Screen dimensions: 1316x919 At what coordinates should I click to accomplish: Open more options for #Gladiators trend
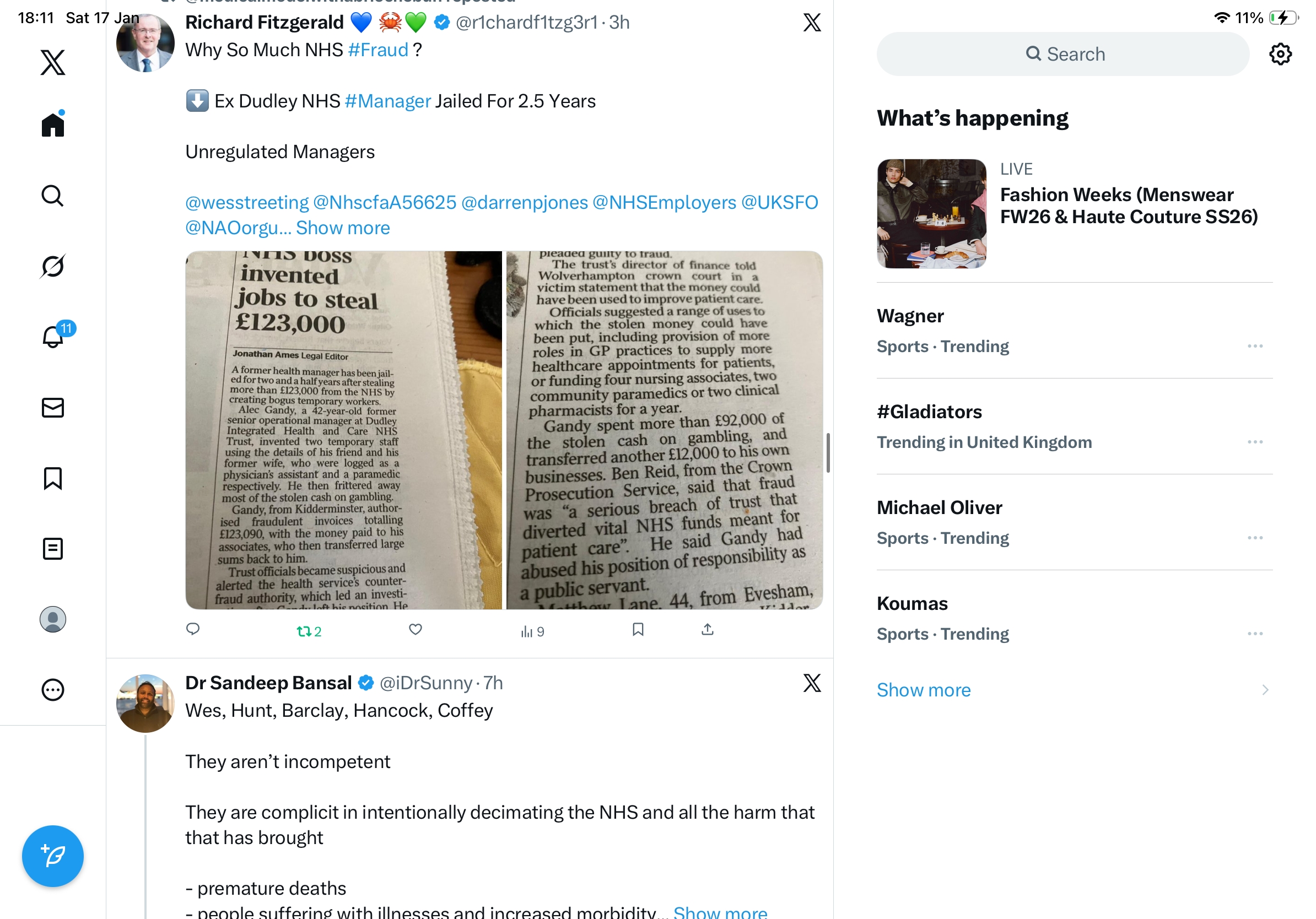pyautogui.click(x=1255, y=442)
